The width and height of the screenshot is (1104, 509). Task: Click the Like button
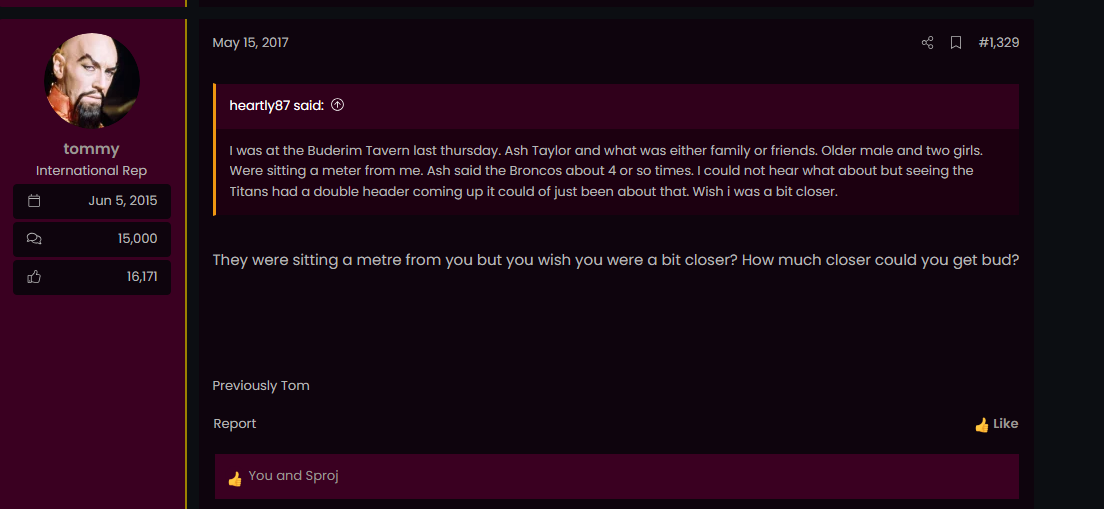996,424
